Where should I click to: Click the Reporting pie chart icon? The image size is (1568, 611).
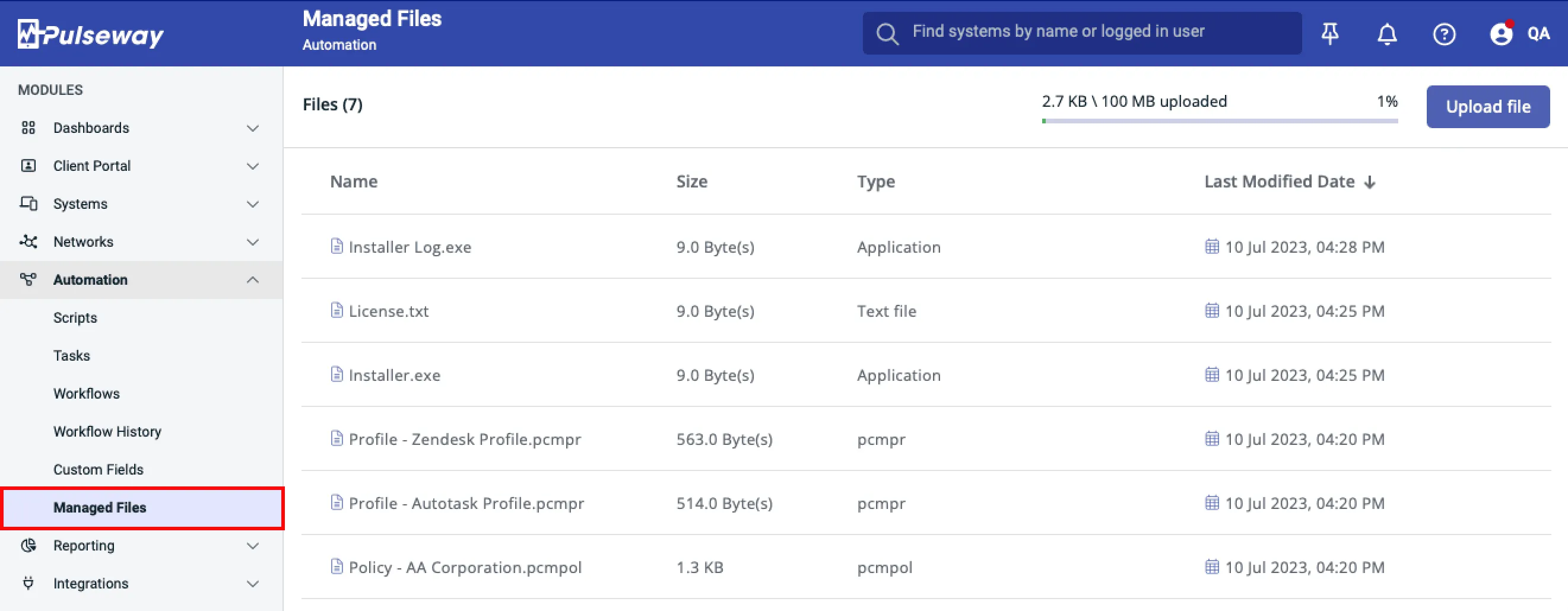(28, 545)
